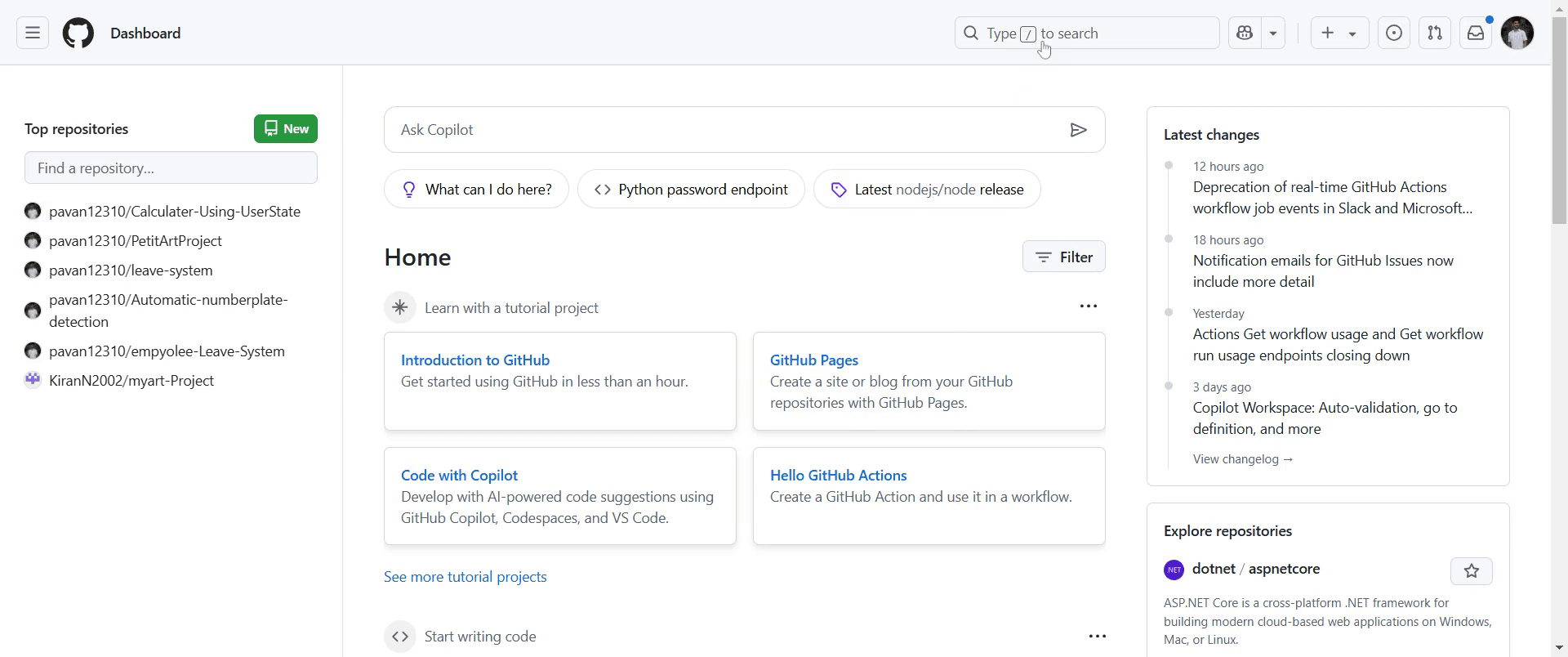The width and height of the screenshot is (1568, 657).
Task: Open the Home feed Filter menu
Action: click(x=1063, y=257)
